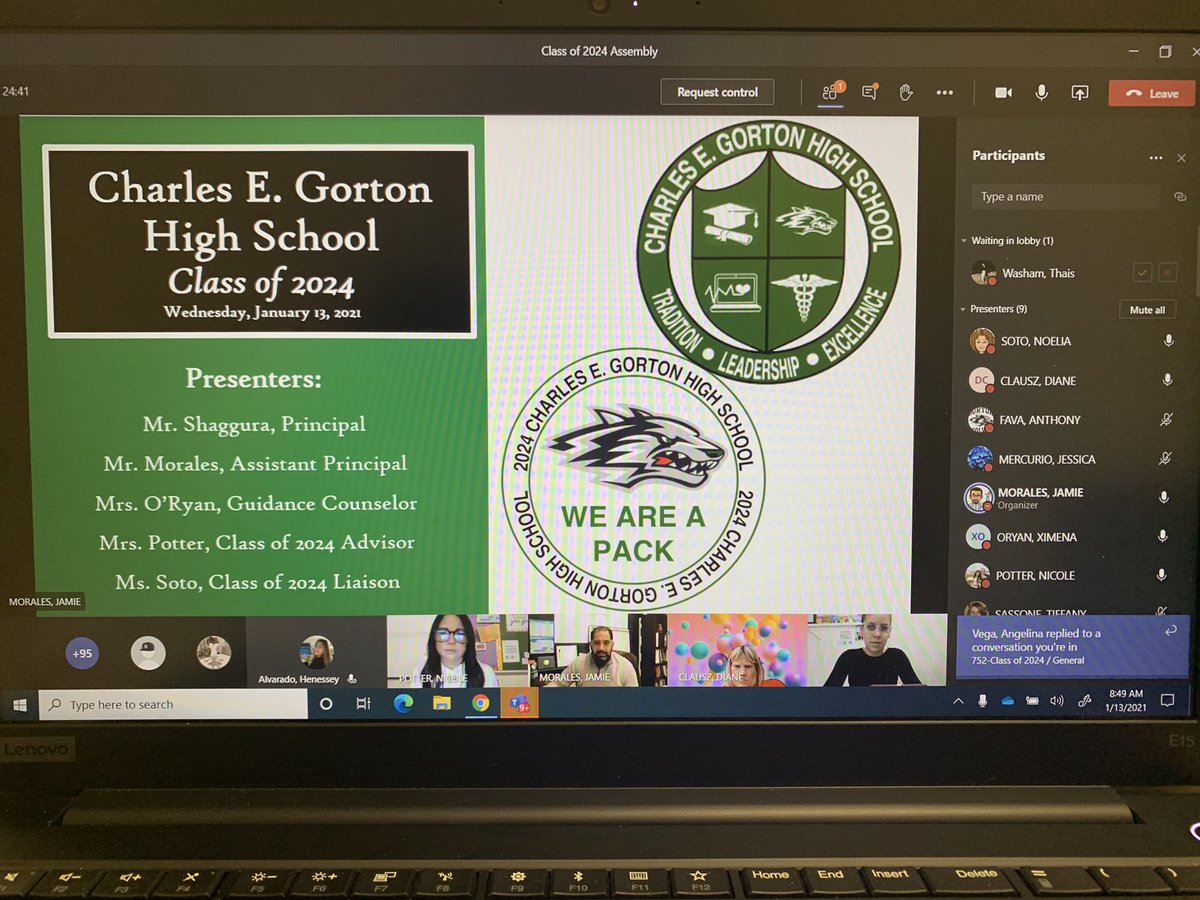Toggle your camera in the meeting toolbar
The height and width of the screenshot is (900, 1200).
pyautogui.click(x=1003, y=92)
